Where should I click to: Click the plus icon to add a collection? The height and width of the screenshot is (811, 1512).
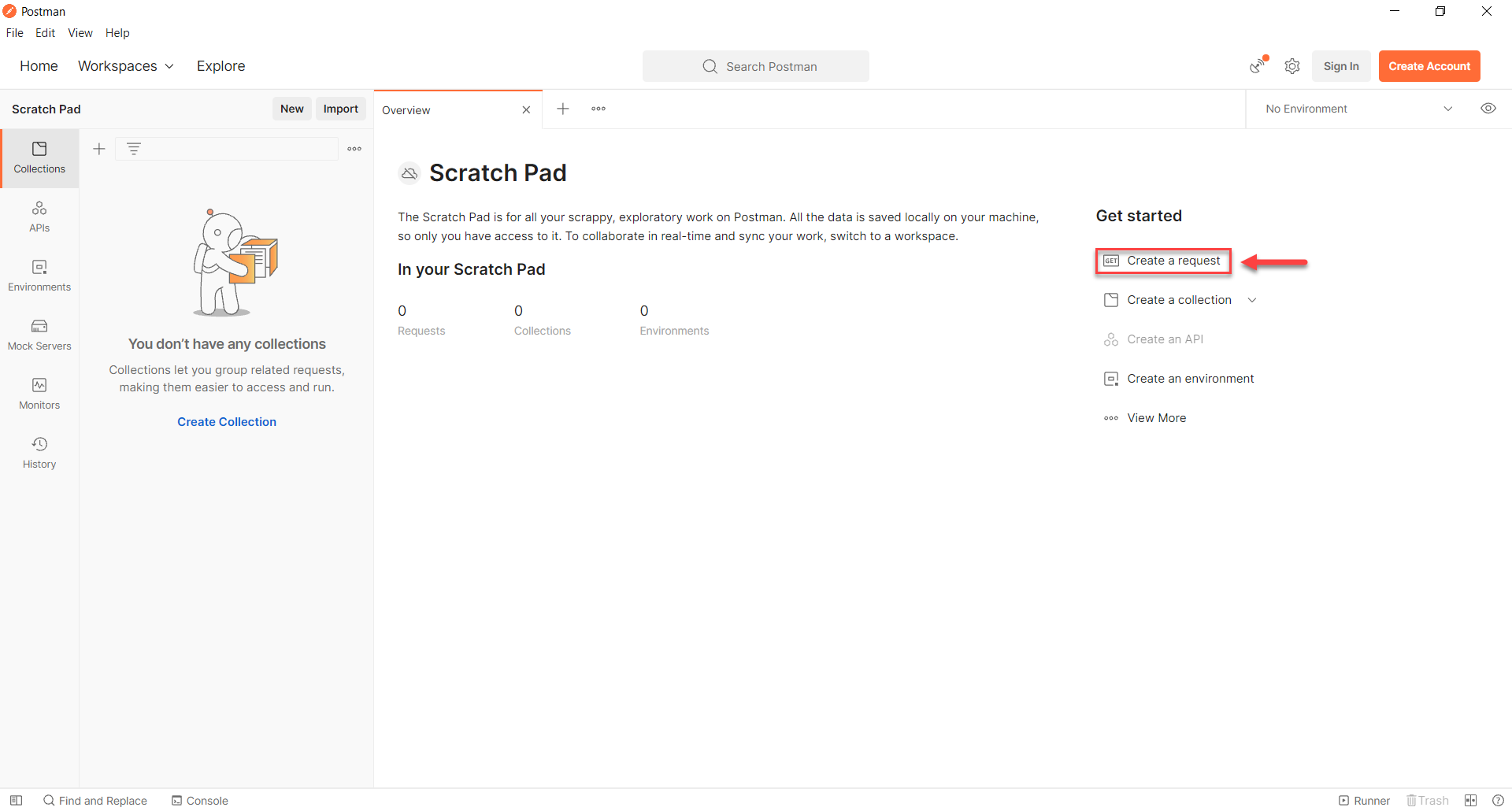point(99,149)
